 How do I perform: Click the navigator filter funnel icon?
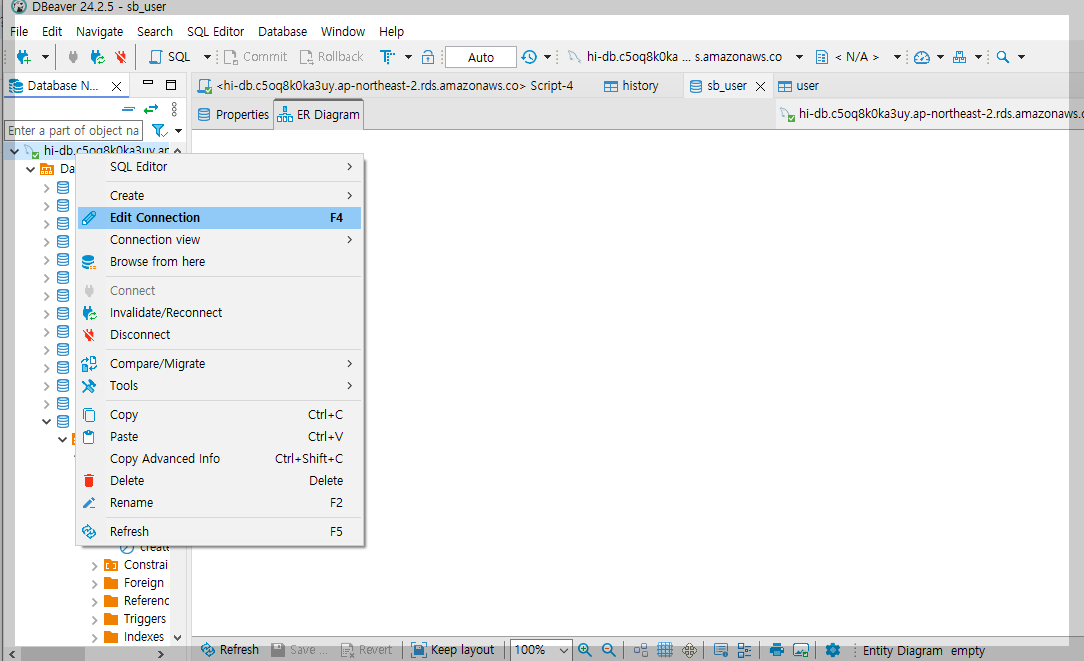pos(159,130)
